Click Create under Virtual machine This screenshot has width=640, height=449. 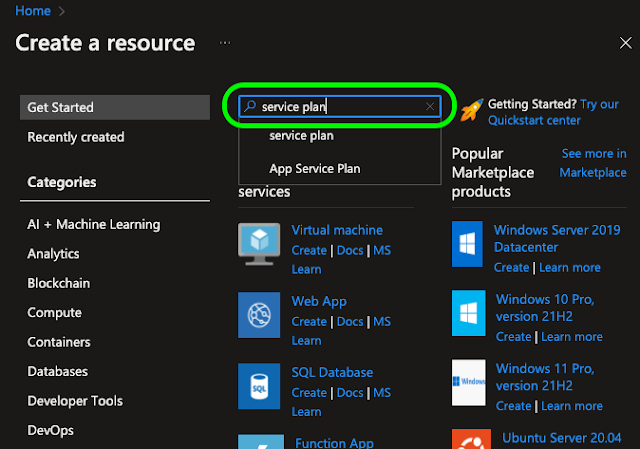coord(309,250)
